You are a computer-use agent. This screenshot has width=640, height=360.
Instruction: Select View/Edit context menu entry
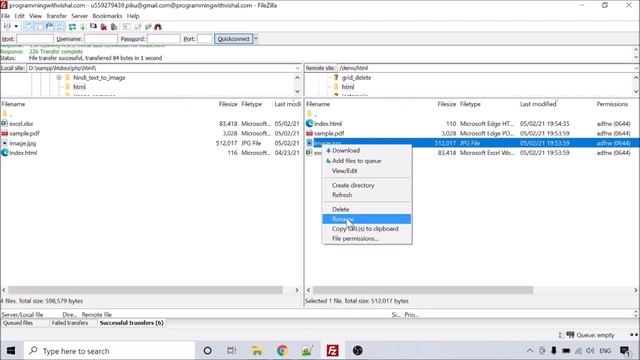click(x=367, y=171)
